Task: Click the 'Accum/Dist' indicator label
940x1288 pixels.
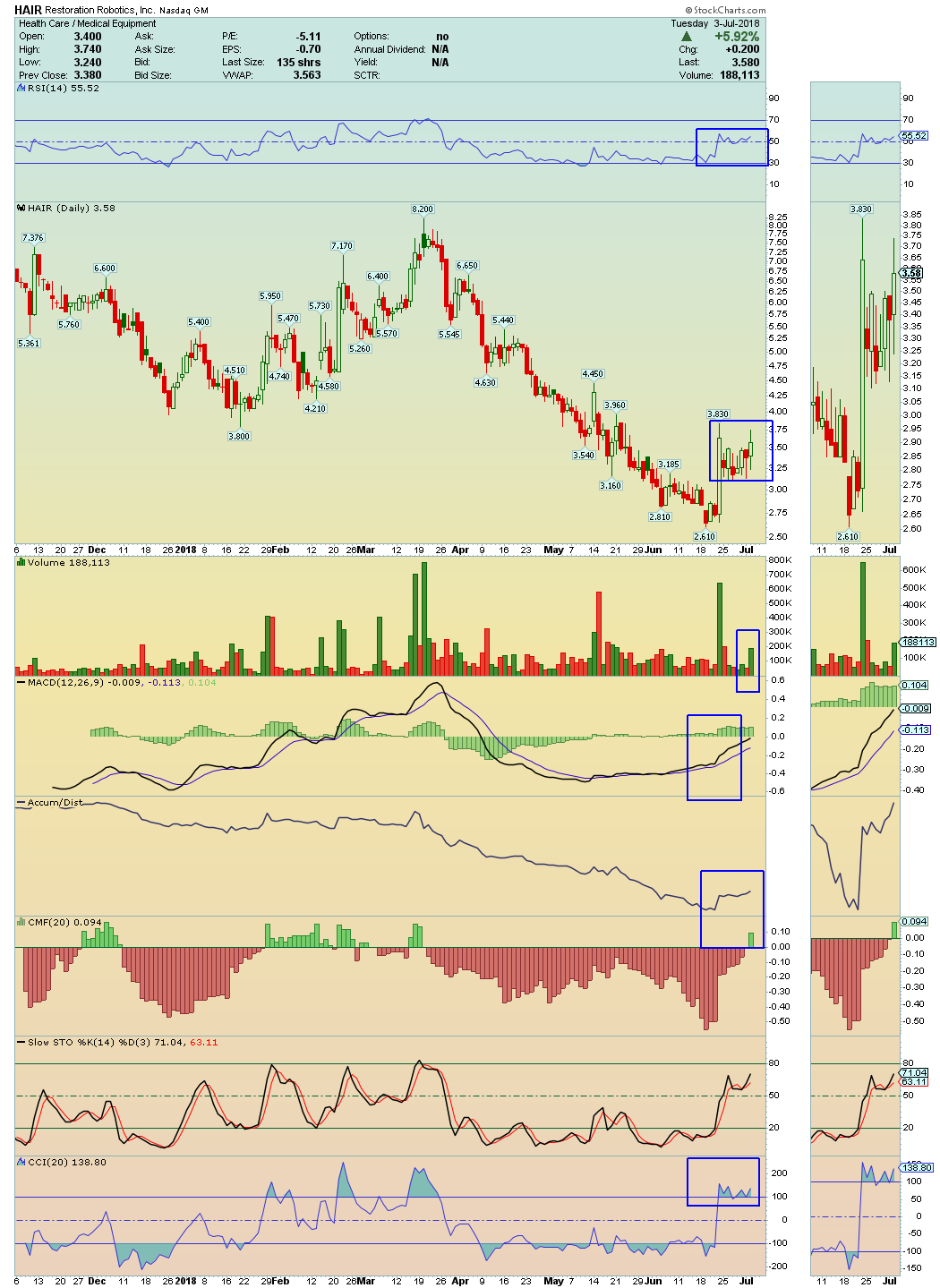Action: (55, 803)
